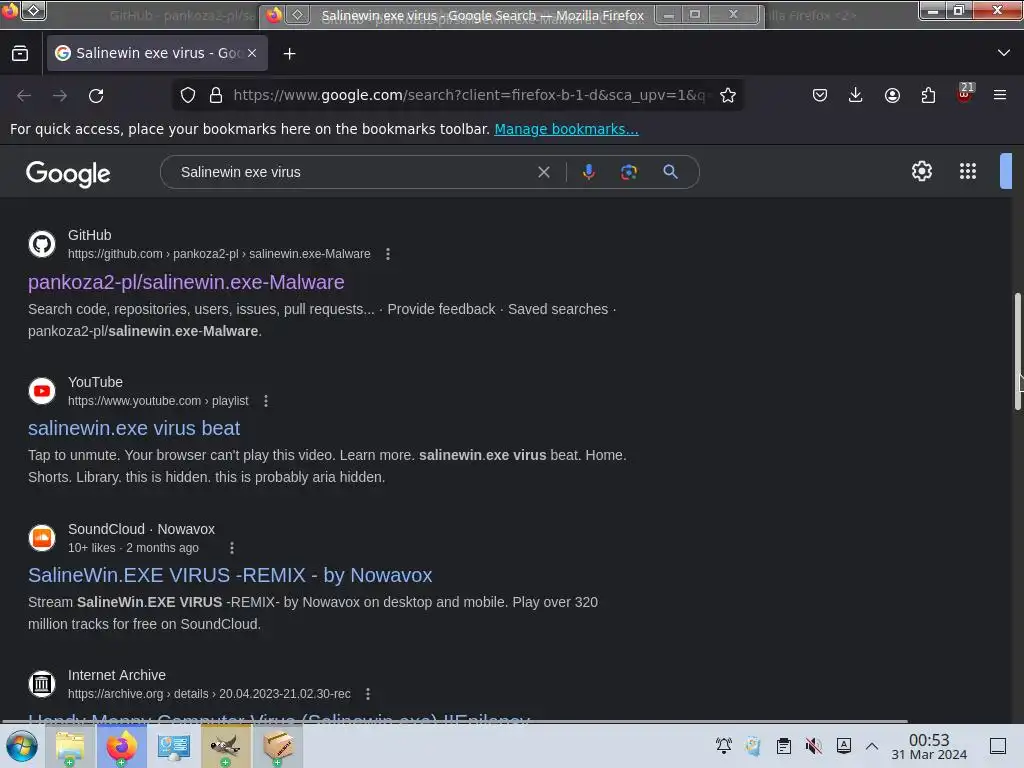Open new browser tab
The image size is (1024, 768).
(x=289, y=54)
